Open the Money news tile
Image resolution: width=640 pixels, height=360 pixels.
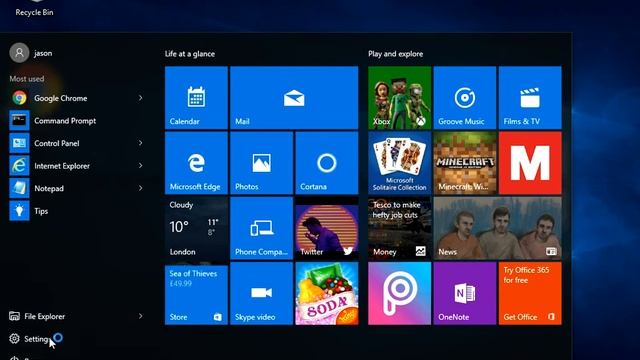coord(399,228)
